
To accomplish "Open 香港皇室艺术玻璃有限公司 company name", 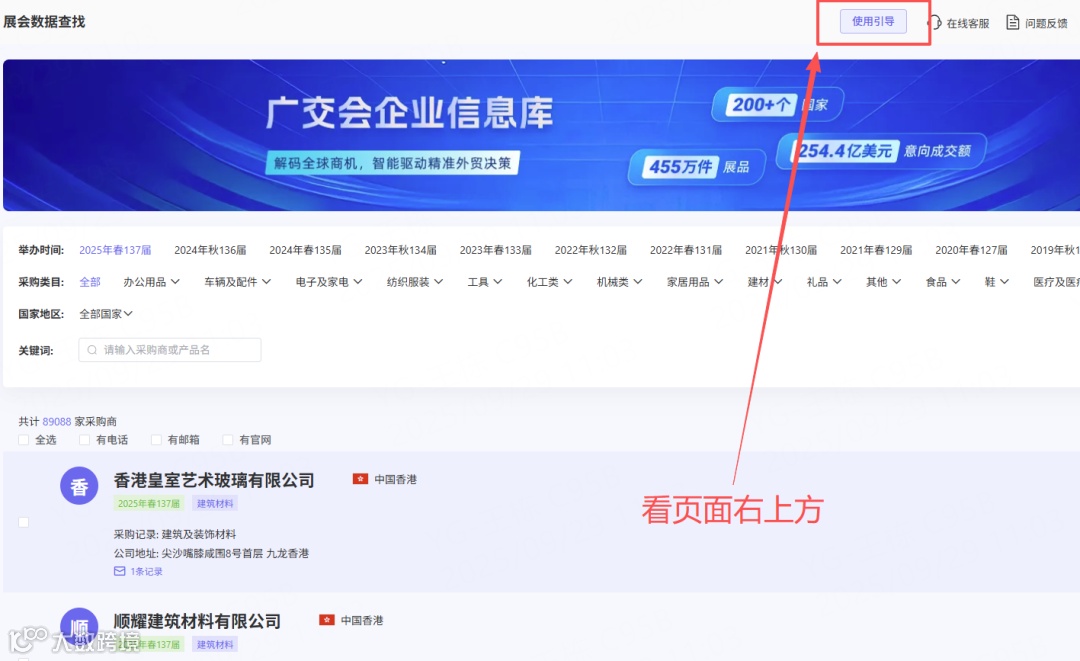I will 214,480.
